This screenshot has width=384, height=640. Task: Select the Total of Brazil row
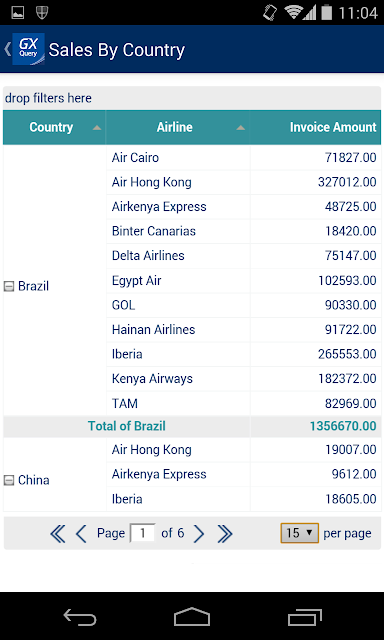[192, 427]
